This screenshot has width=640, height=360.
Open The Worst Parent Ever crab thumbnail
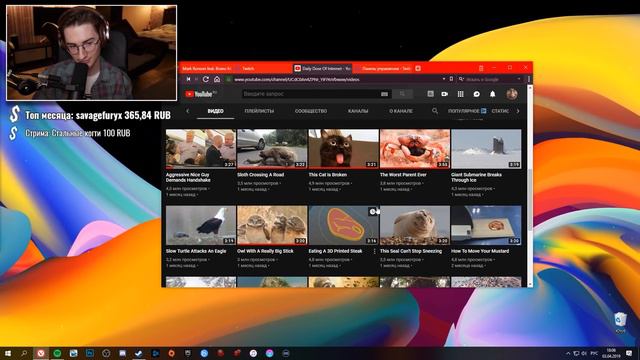[x=415, y=149]
